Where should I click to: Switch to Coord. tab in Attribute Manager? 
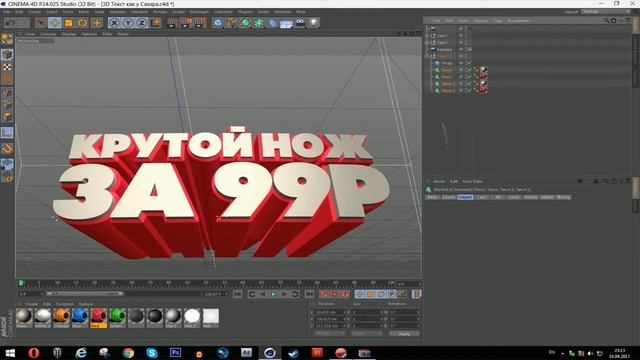tap(449, 197)
